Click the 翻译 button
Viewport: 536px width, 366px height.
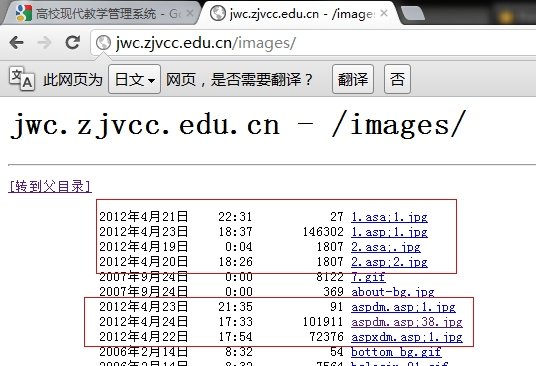coord(353,79)
